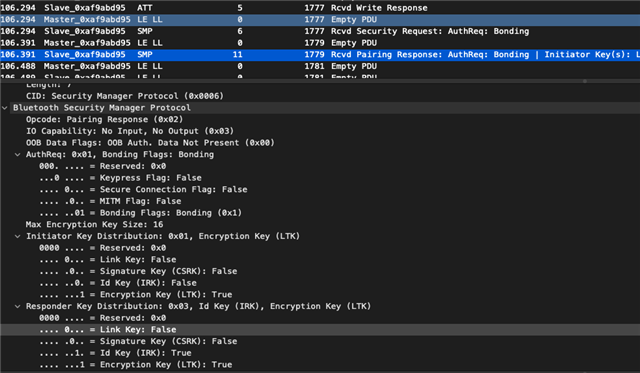Select the Master Empty PDU row numbered 1777
This screenshot has height=373, width=640.
[x=320, y=20]
